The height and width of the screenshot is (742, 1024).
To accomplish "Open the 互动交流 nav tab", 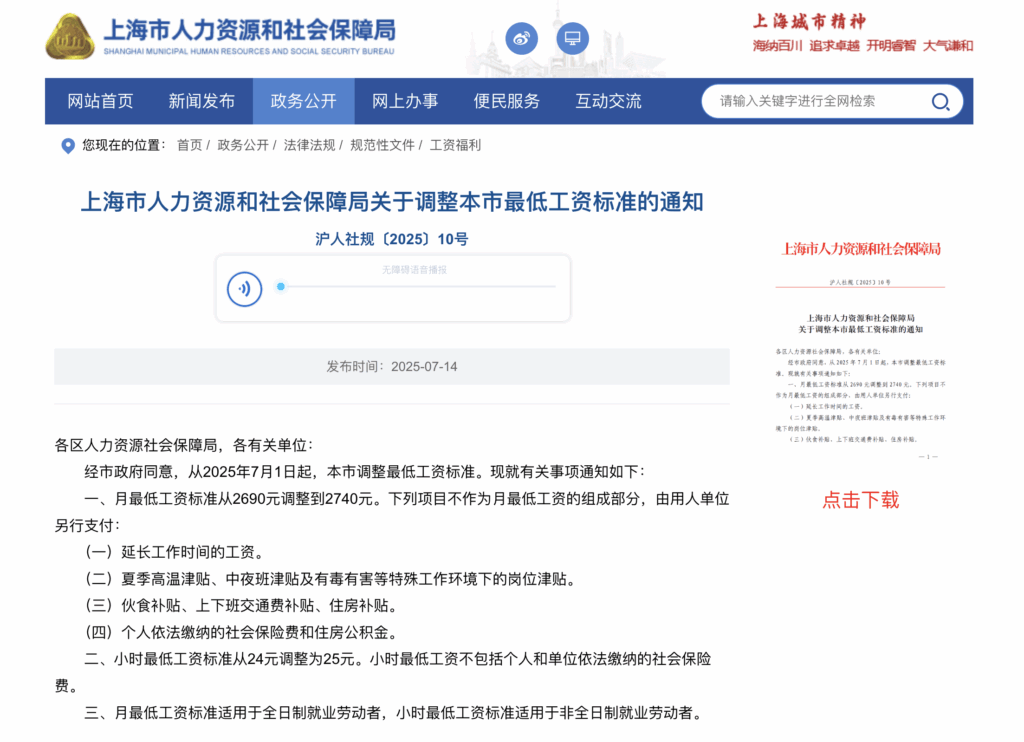I will (x=608, y=101).
